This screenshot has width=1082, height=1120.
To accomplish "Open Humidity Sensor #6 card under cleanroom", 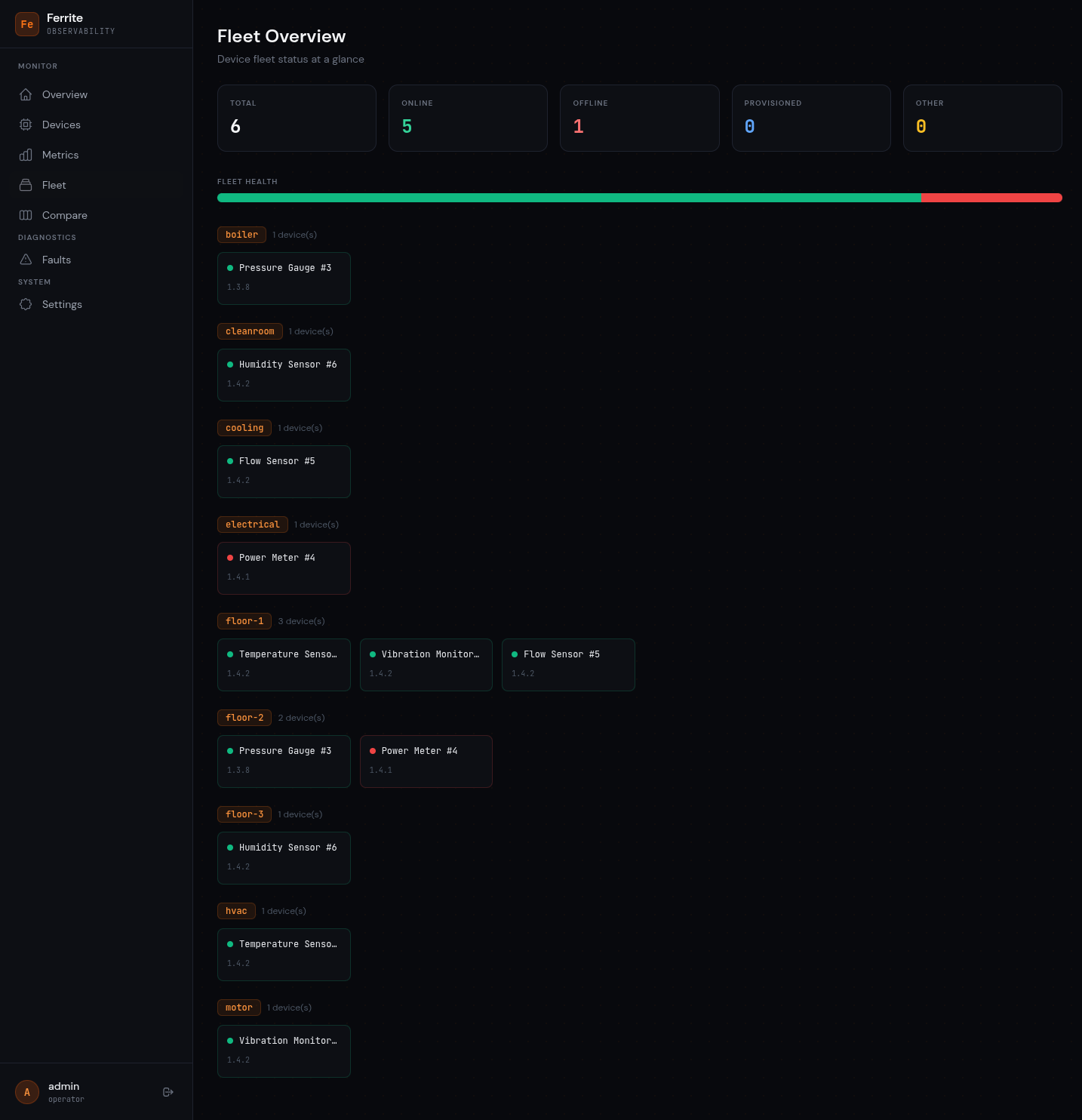I will 284,374.
